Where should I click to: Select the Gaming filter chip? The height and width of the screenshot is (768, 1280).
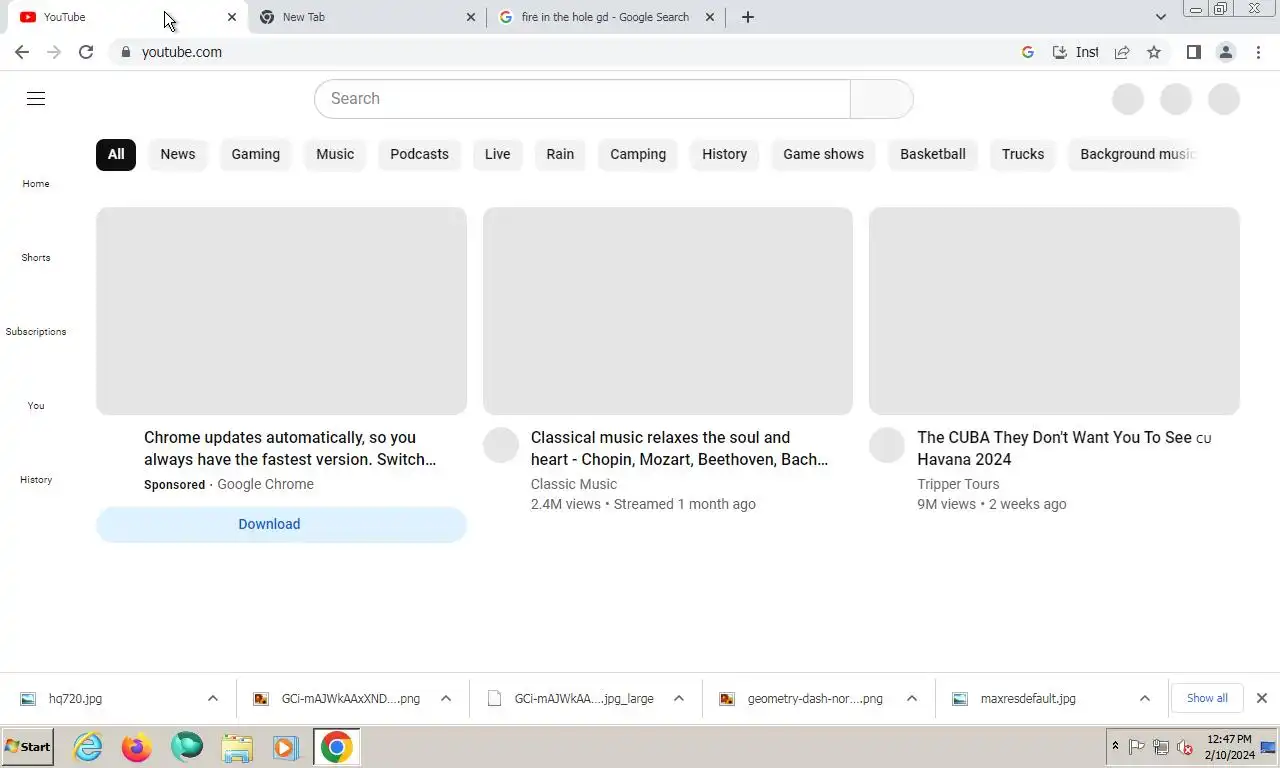[256, 154]
